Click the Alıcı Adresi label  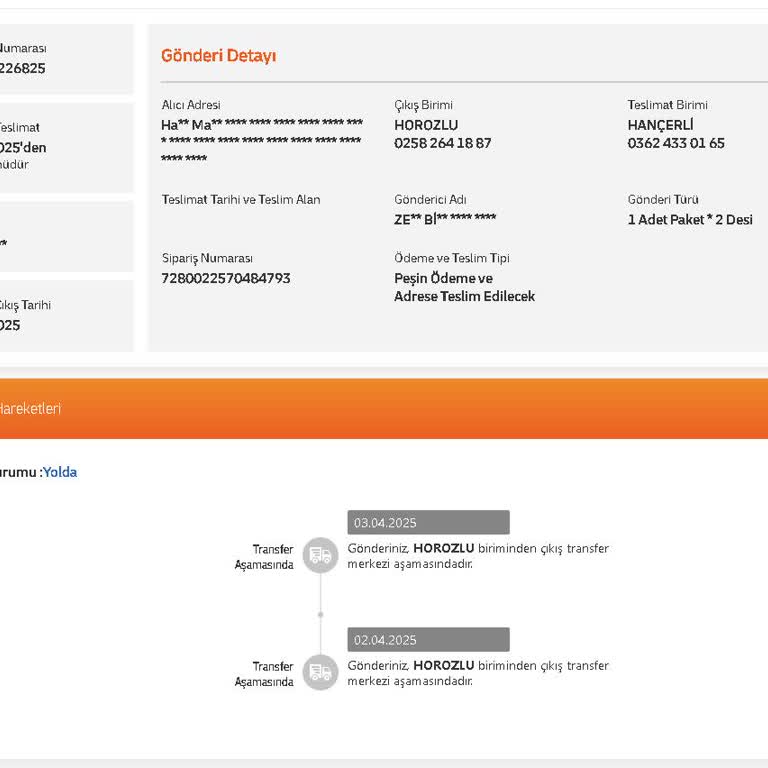pos(191,105)
